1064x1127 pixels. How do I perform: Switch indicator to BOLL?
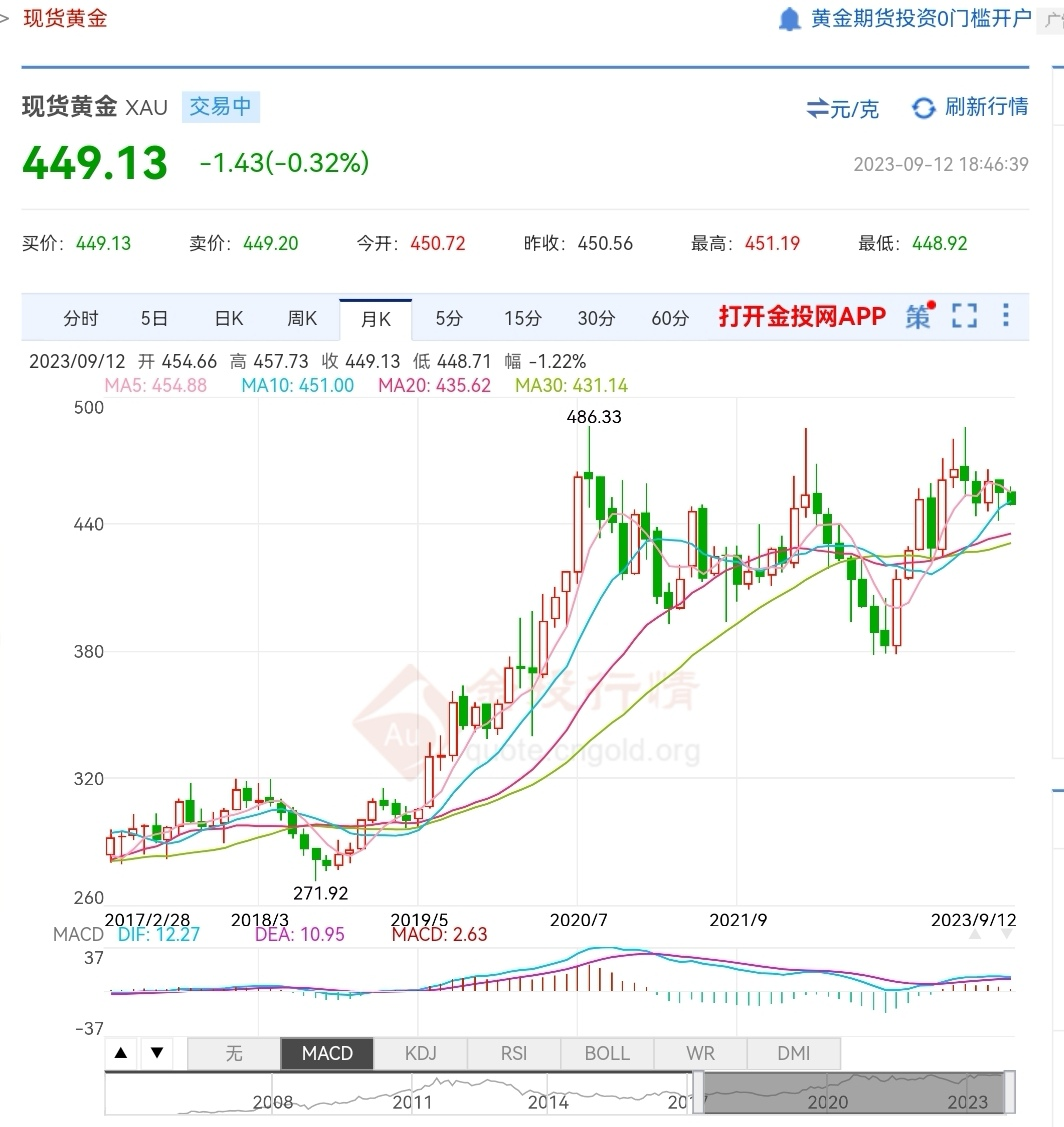(x=607, y=1053)
